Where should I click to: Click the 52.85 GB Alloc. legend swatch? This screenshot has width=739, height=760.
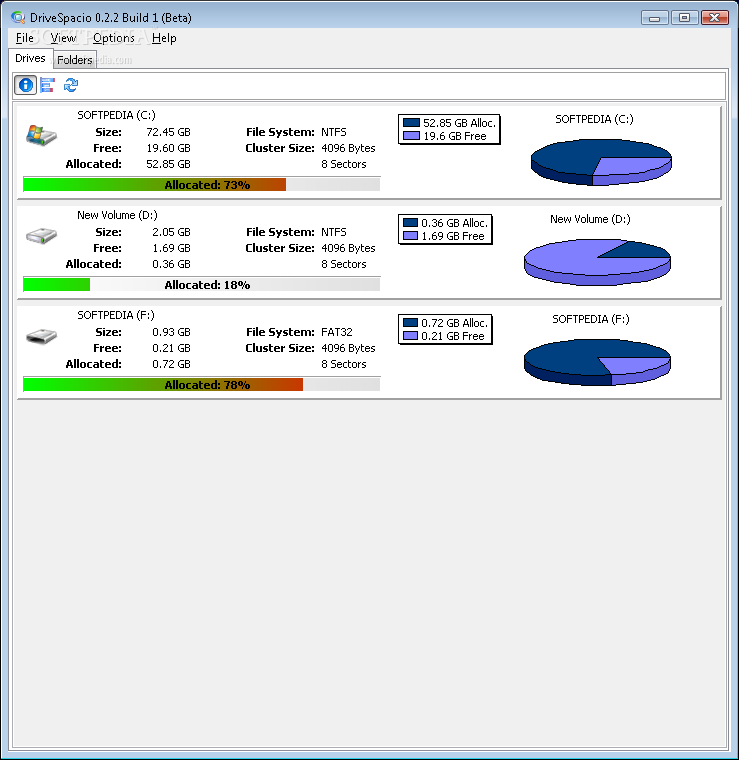pyautogui.click(x=411, y=123)
